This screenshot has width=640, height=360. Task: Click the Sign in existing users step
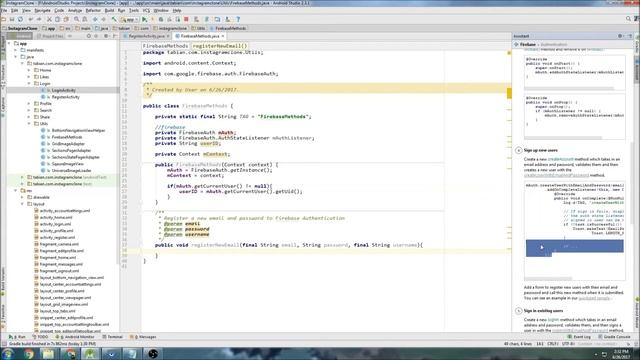tap(543, 311)
